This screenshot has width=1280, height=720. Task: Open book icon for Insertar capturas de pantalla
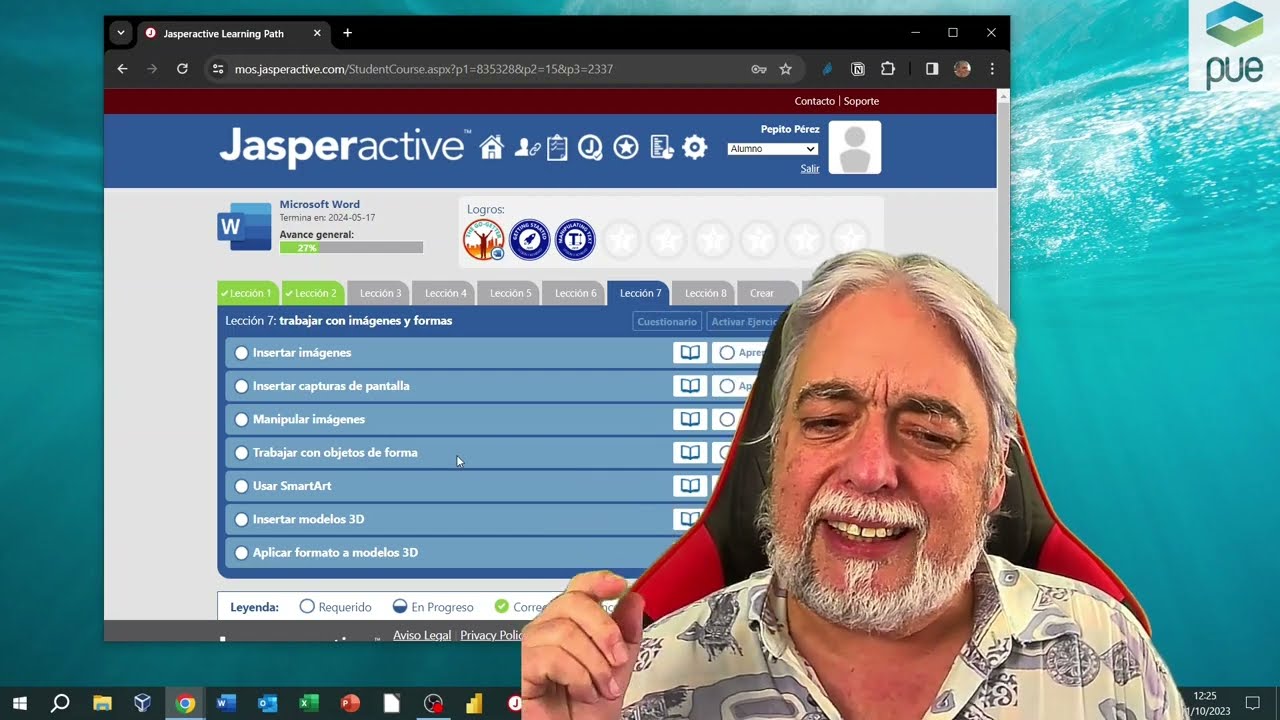(690, 386)
